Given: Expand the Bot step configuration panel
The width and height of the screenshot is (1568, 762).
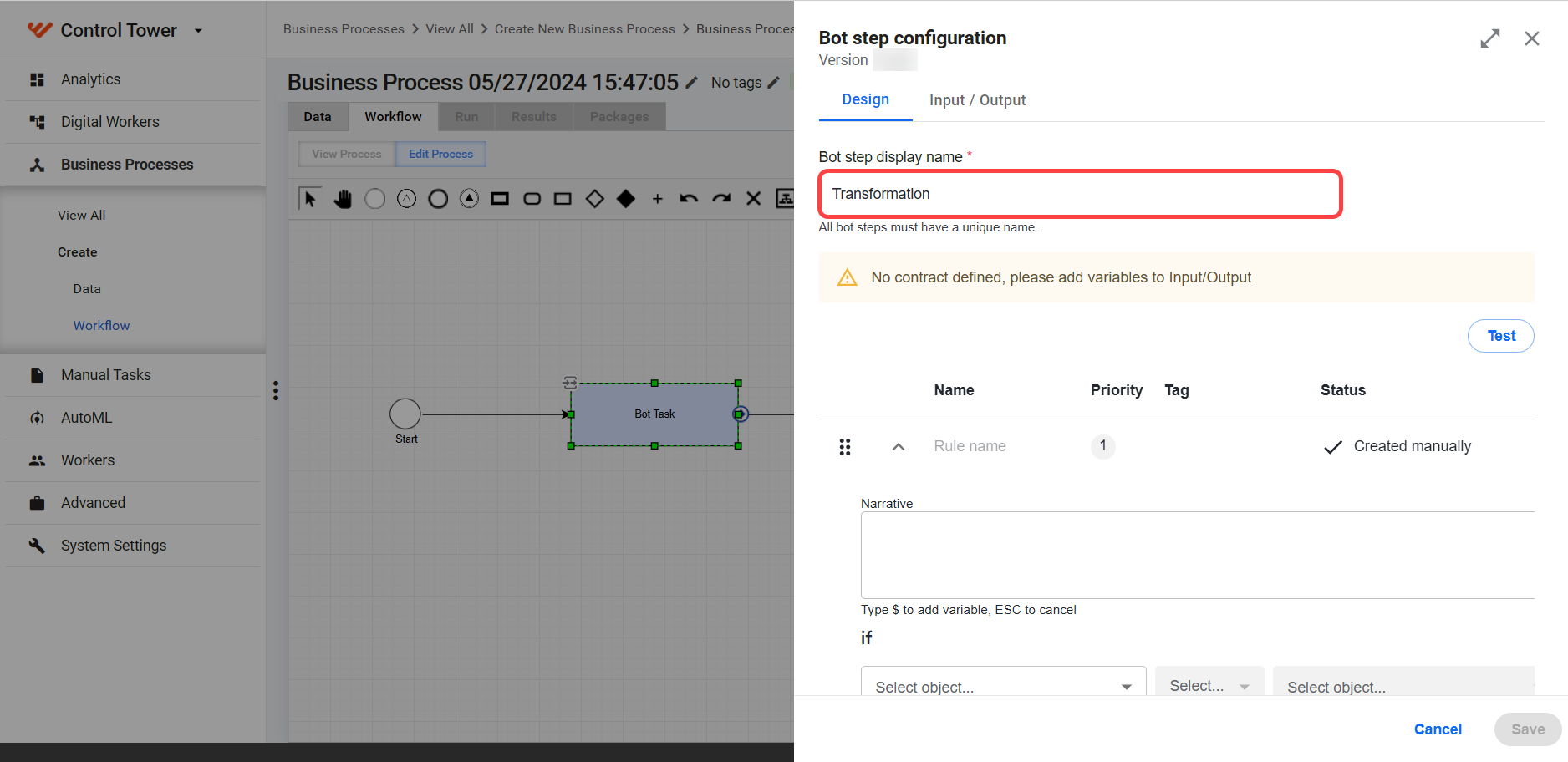Looking at the screenshot, I should coord(1490,38).
